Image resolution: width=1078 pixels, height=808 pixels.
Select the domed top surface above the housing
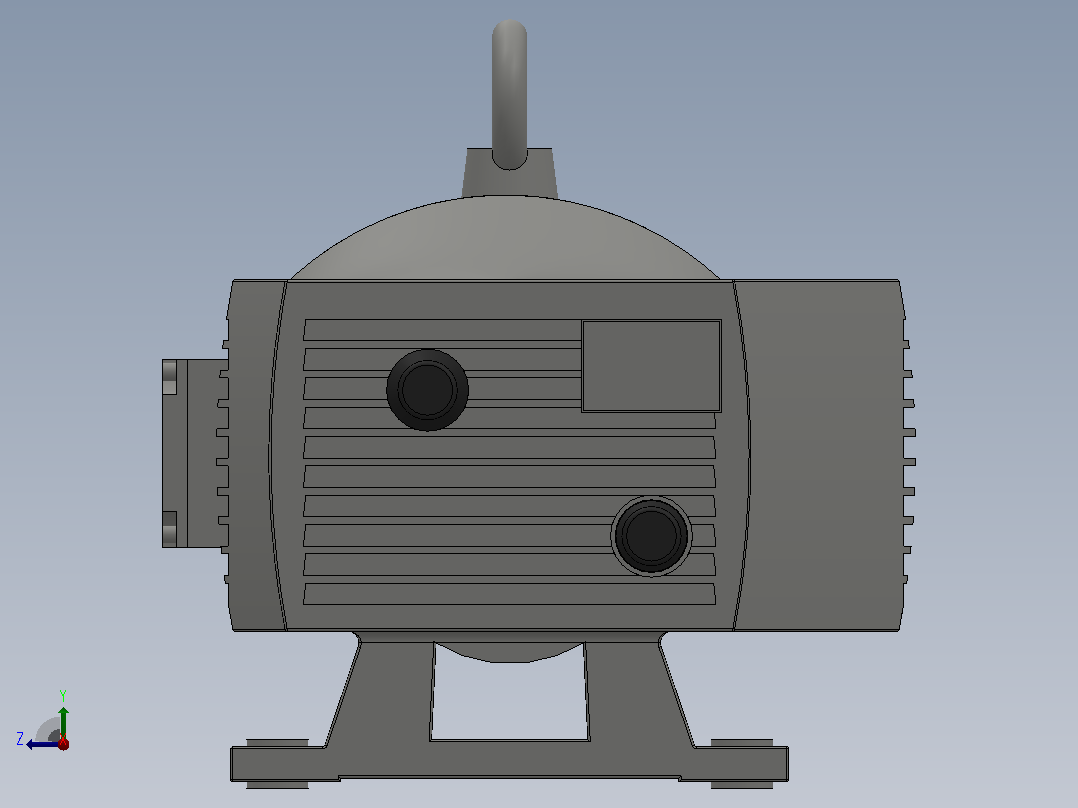click(x=505, y=238)
